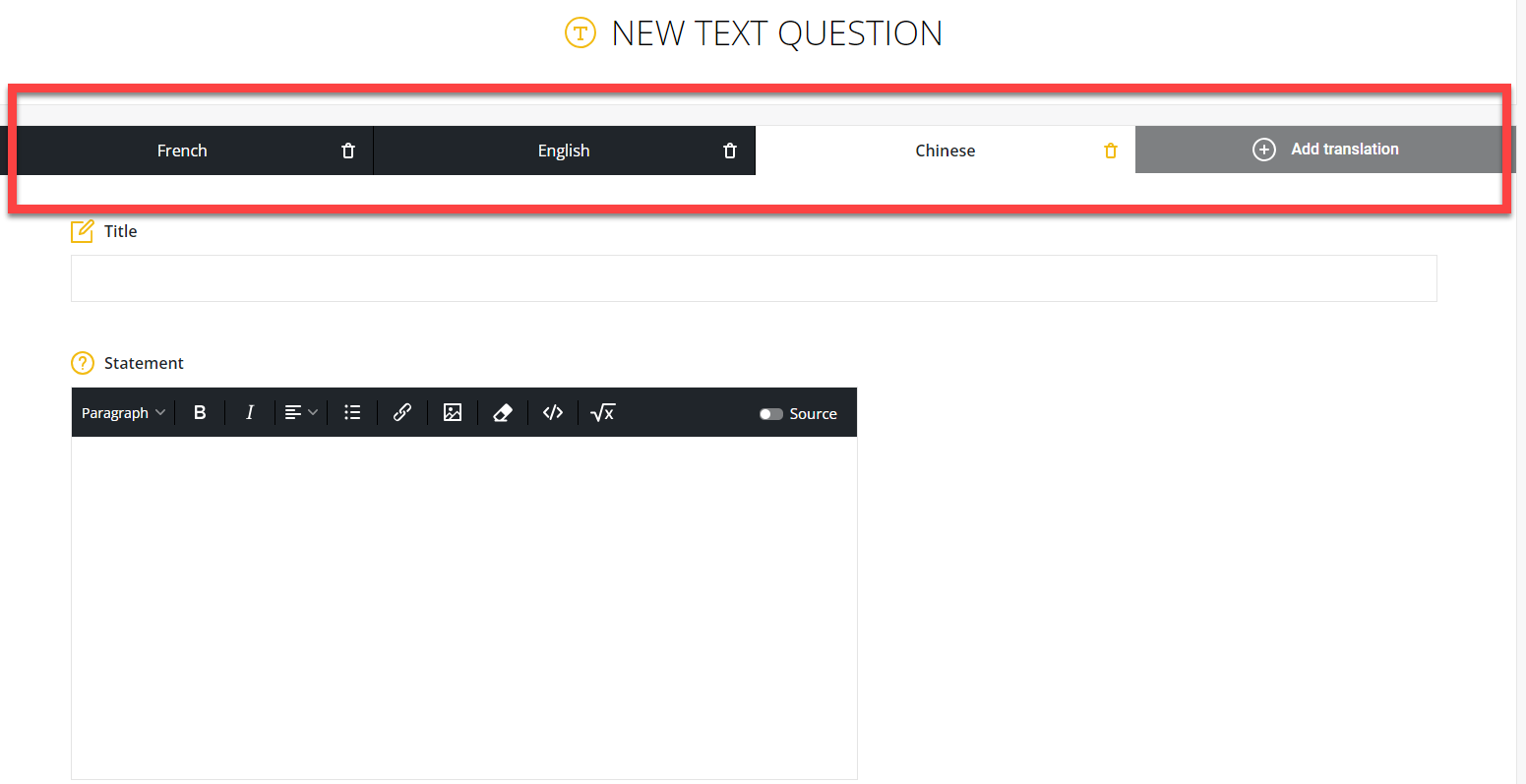This screenshot has width=1526, height=784.
Task: Insert an image into the Statement
Action: pos(453,413)
